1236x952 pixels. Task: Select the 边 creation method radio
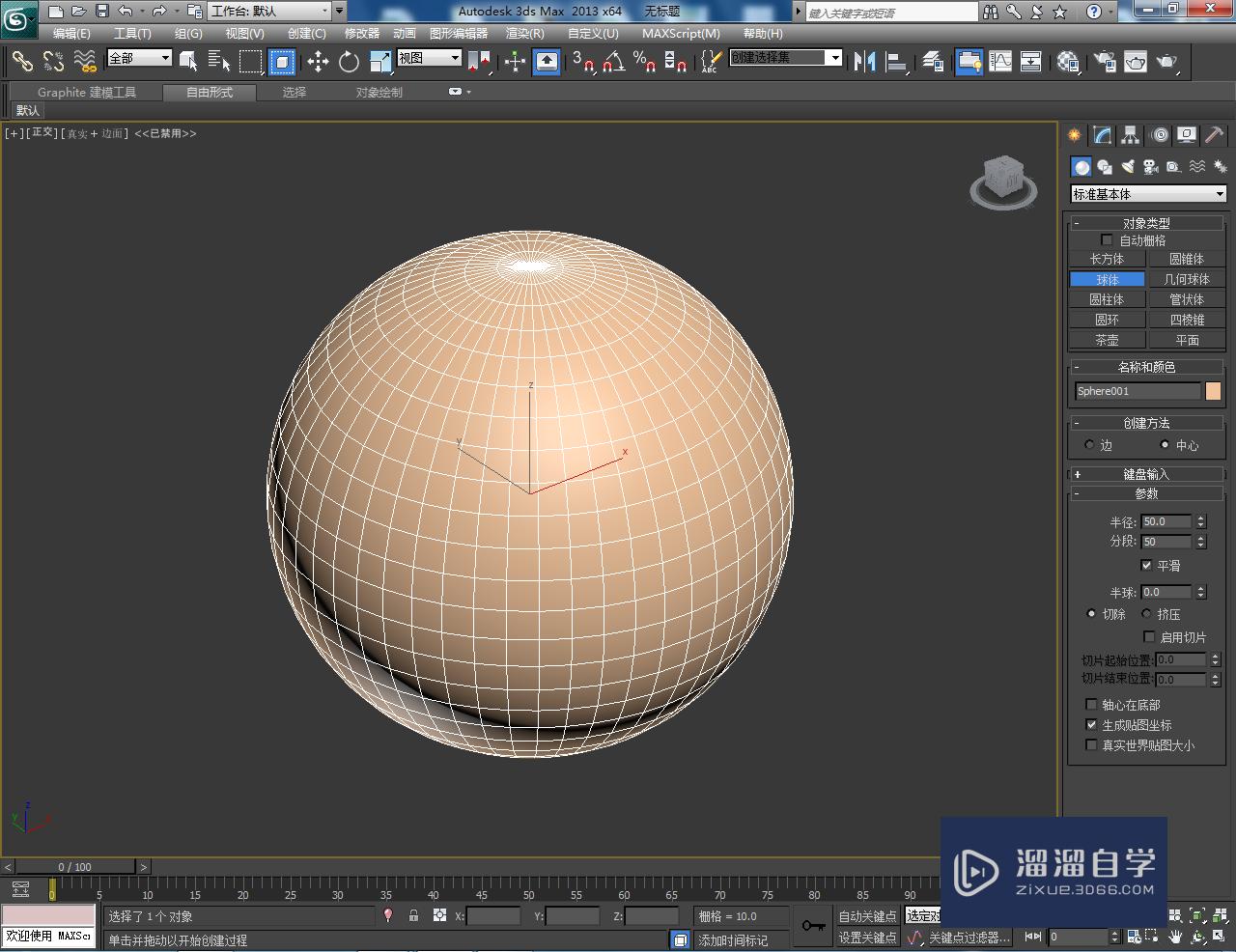(x=1089, y=445)
